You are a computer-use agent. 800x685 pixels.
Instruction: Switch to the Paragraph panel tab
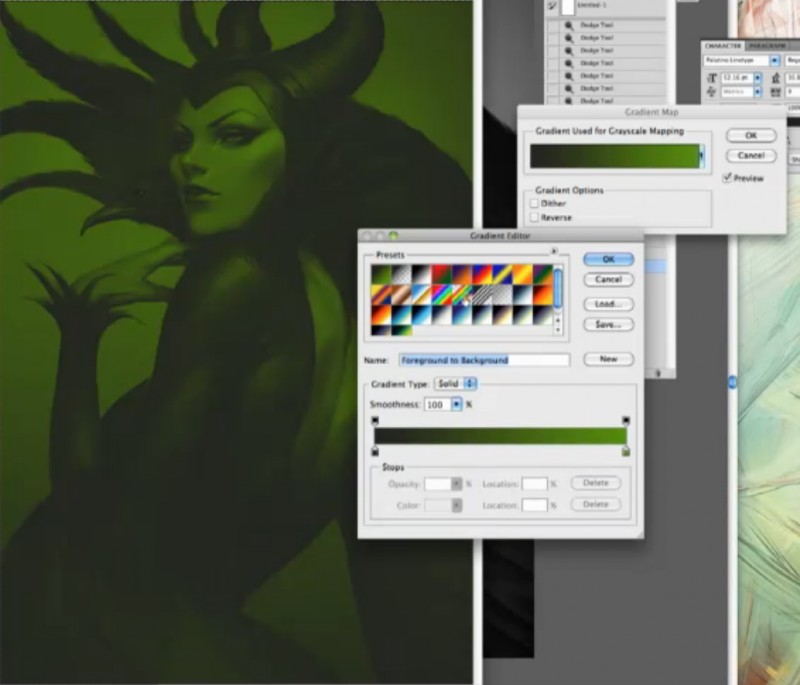[x=766, y=46]
